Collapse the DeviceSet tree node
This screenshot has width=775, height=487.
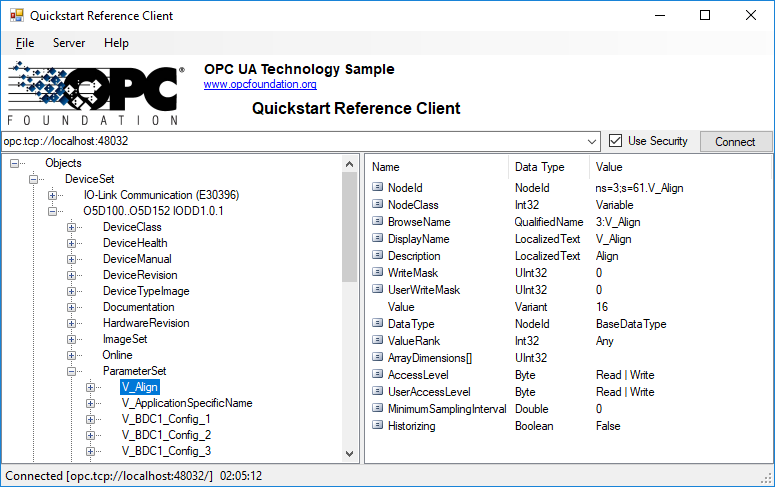[34, 179]
